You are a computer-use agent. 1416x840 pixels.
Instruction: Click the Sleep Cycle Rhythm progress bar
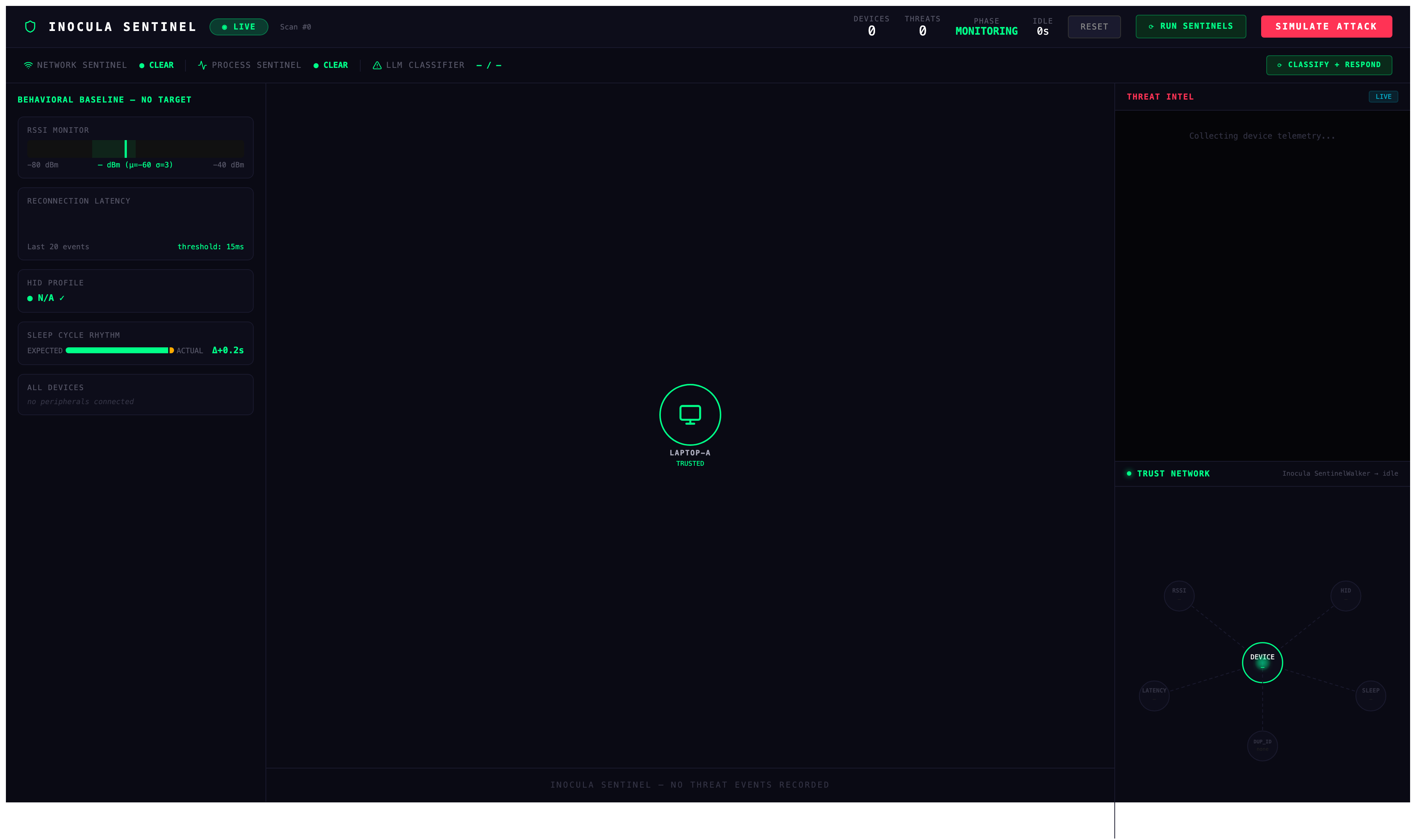click(x=118, y=350)
